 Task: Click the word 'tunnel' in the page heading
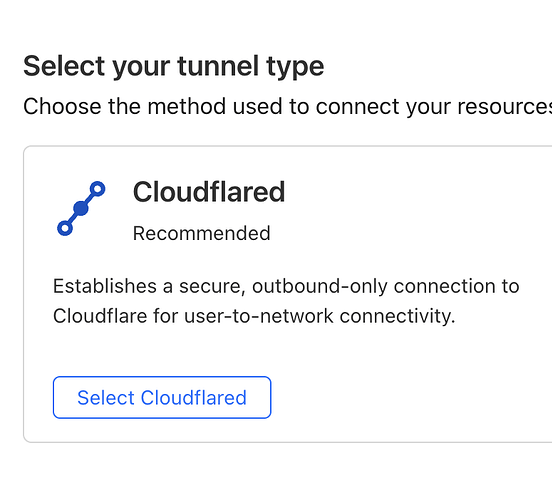pos(218,66)
